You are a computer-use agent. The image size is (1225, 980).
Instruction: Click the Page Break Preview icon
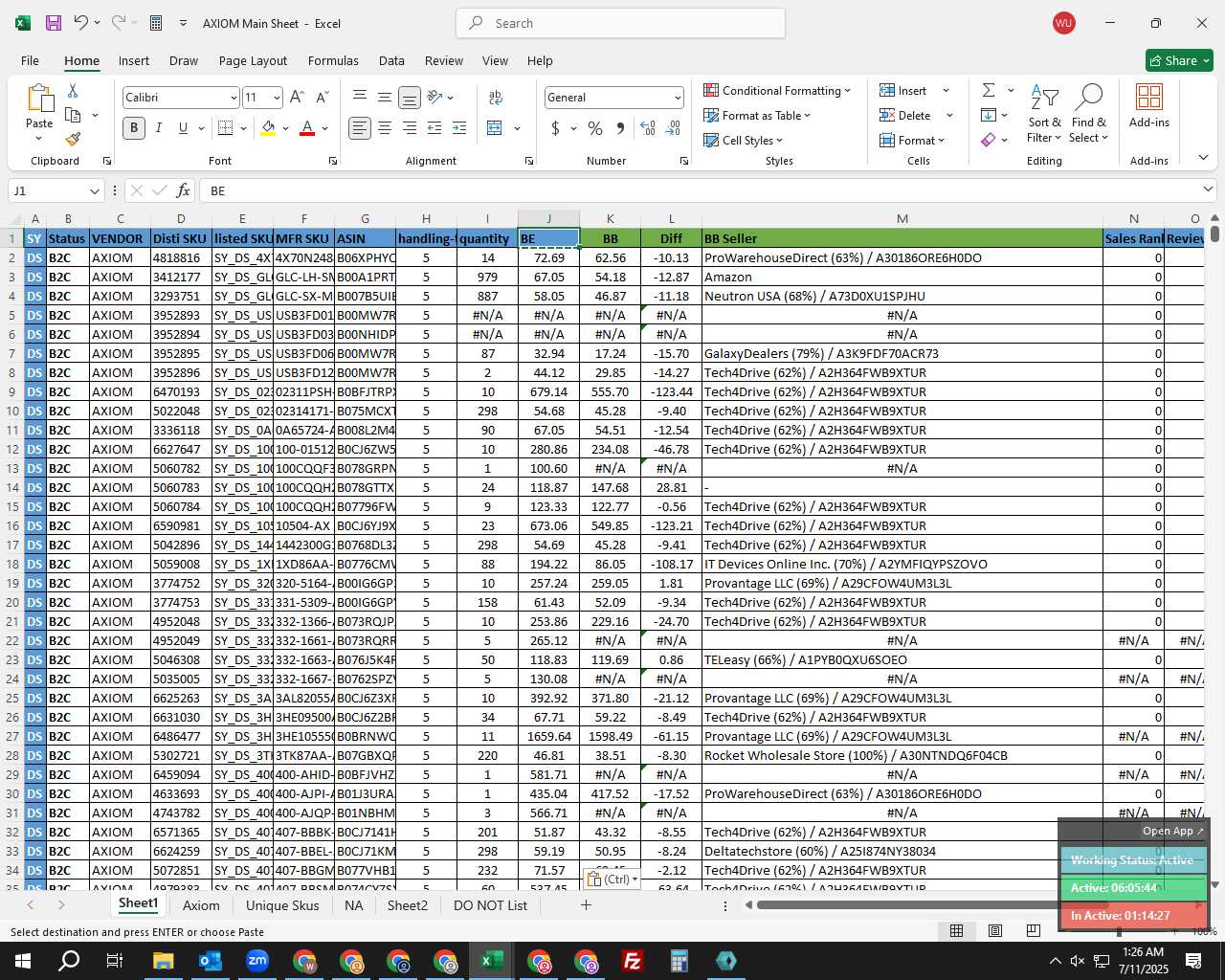[1033, 930]
